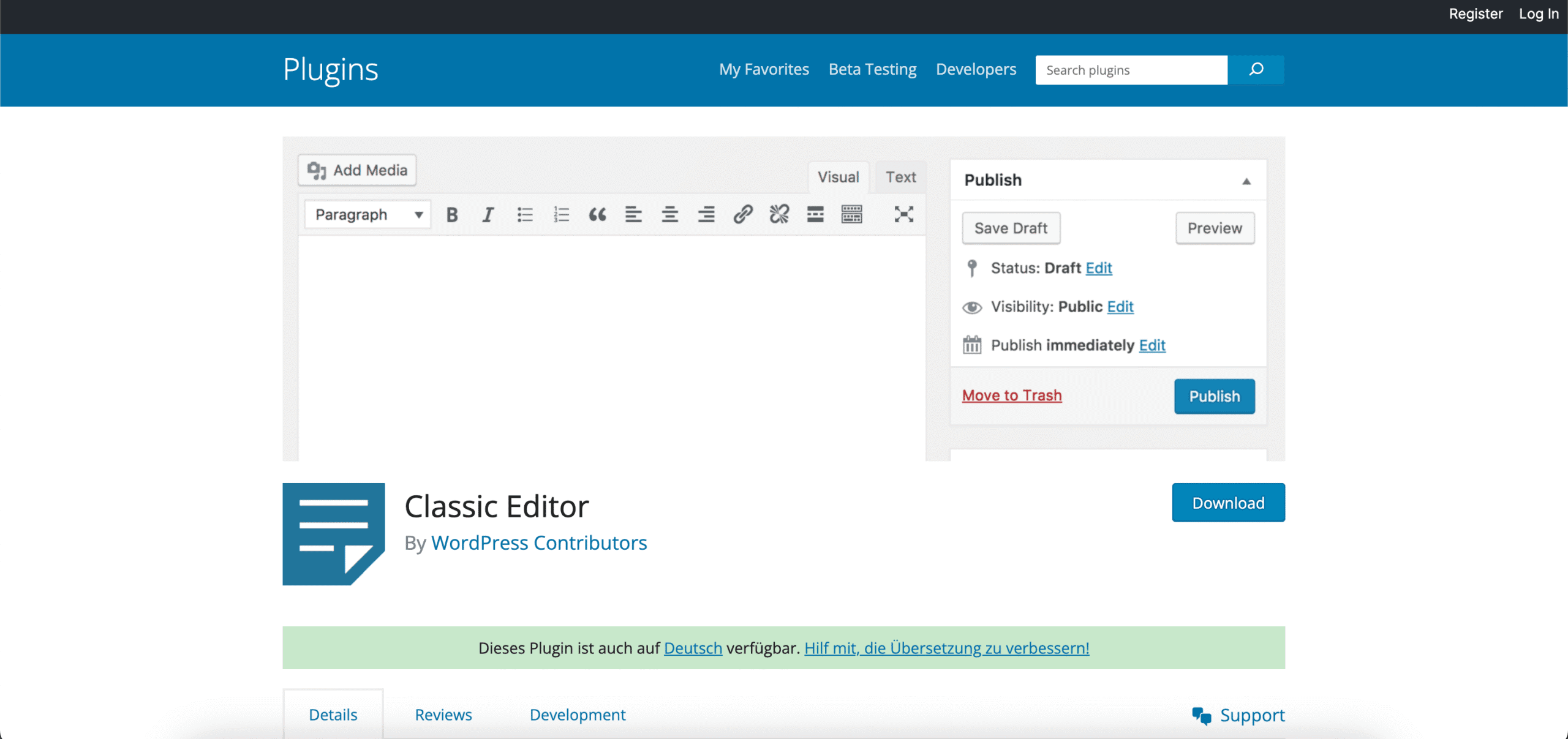Viewport: 1568px width, 739px height.
Task: Click the Support speech bubbles icon
Action: tap(1201, 716)
